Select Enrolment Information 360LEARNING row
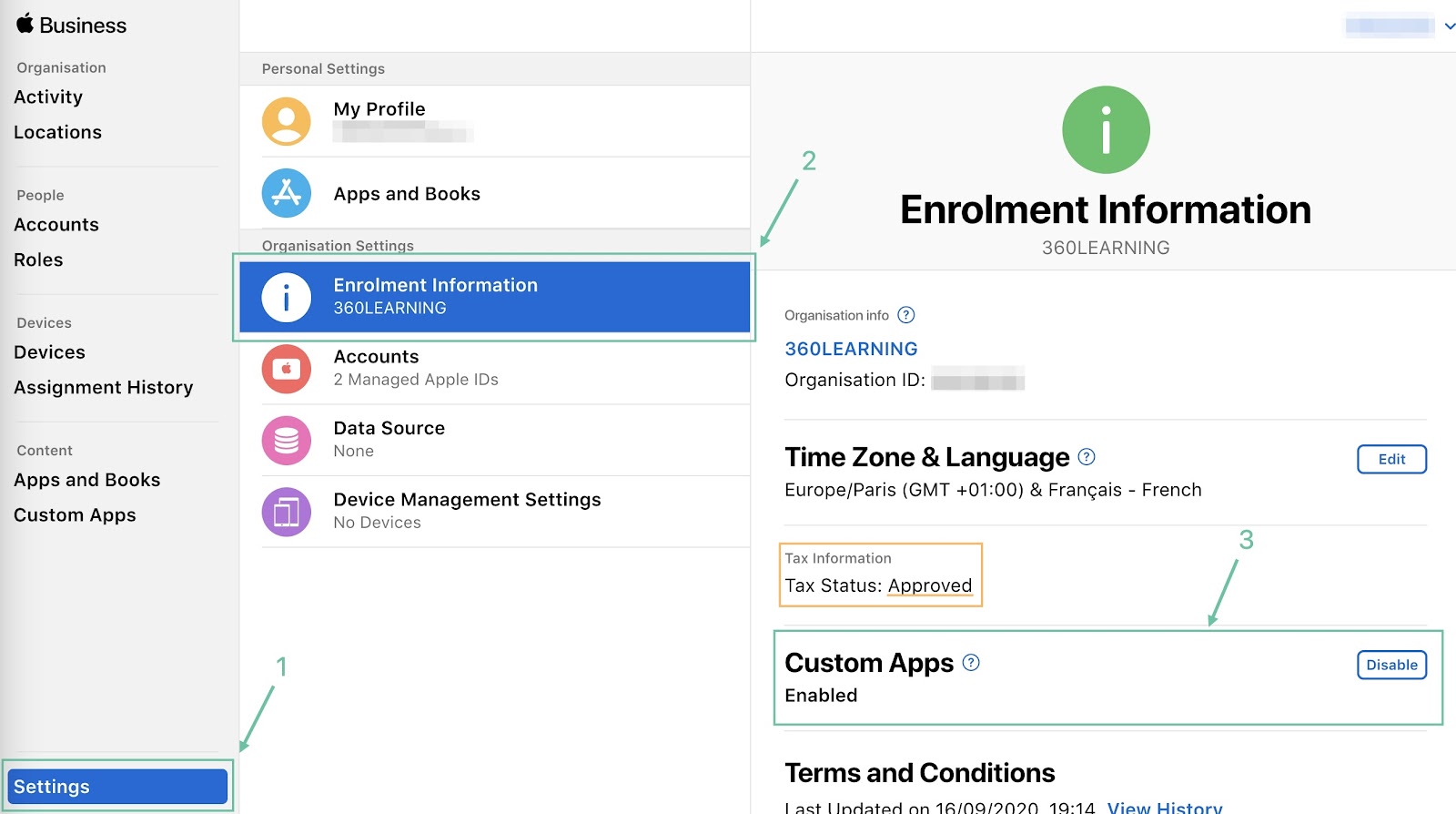The image size is (1456, 814). point(495,297)
